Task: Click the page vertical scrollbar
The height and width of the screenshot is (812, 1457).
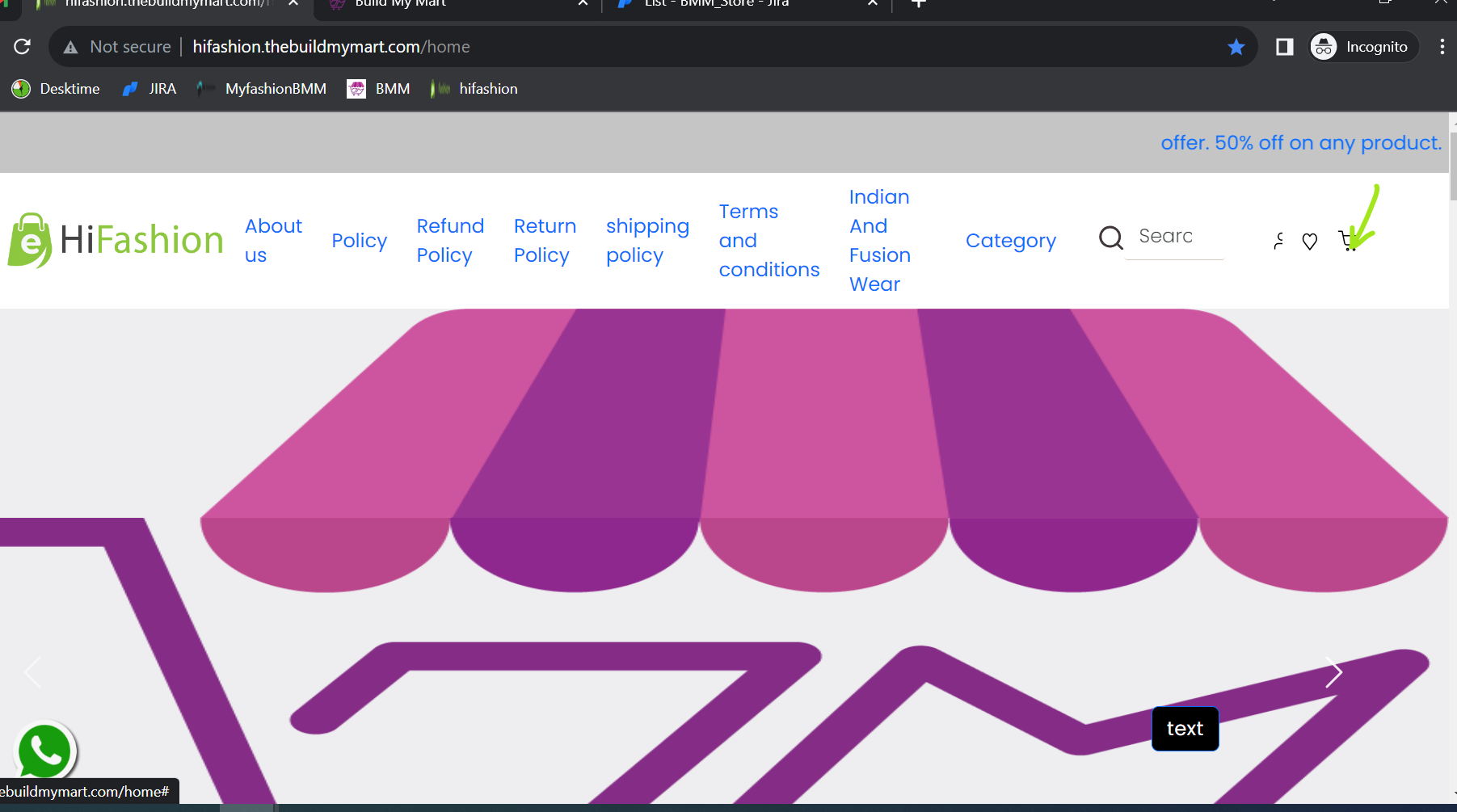Action: [1453, 166]
